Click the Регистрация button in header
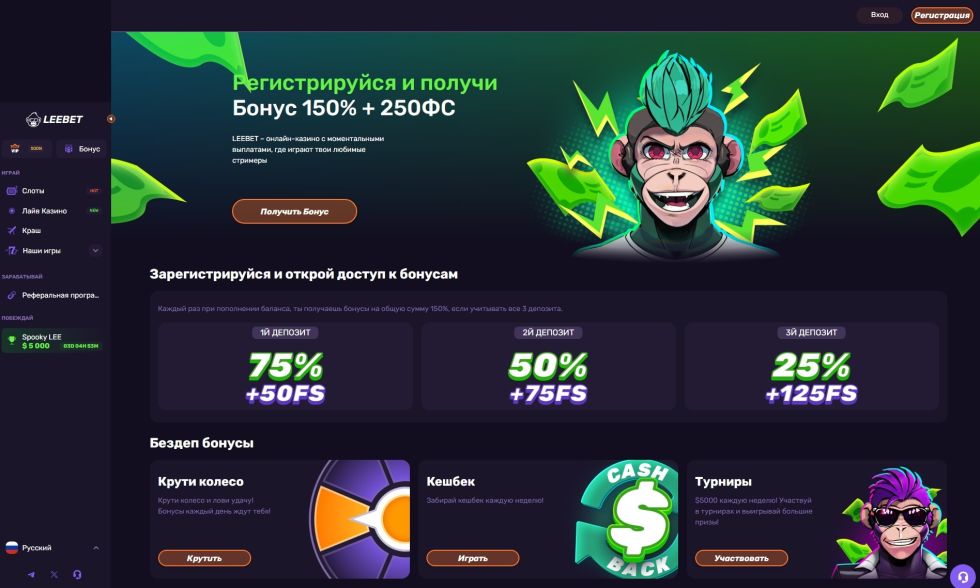Viewport: 980px width, 588px height. [941, 15]
